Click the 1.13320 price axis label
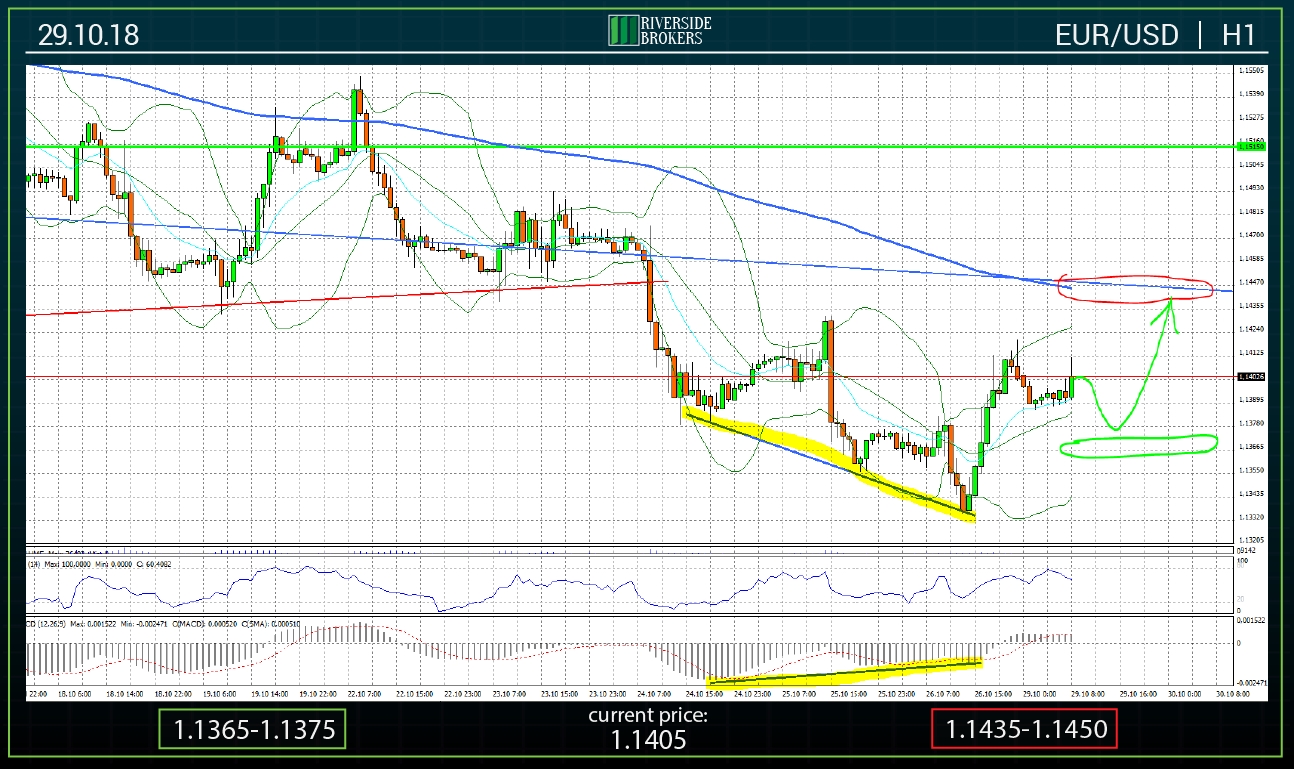The height and width of the screenshot is (769, 1294). 1251,517
